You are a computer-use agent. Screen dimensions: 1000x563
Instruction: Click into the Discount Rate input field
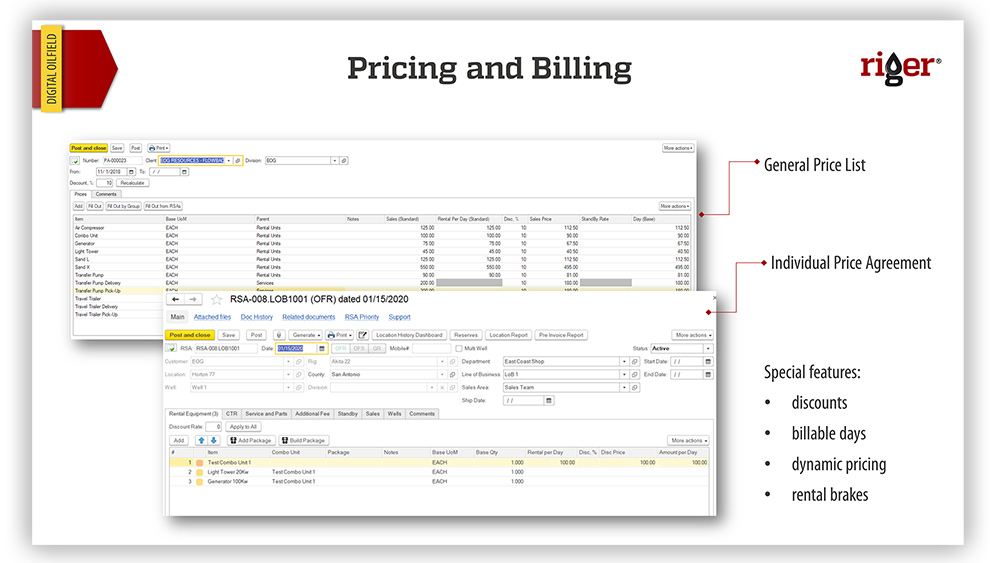coord(214,427)
